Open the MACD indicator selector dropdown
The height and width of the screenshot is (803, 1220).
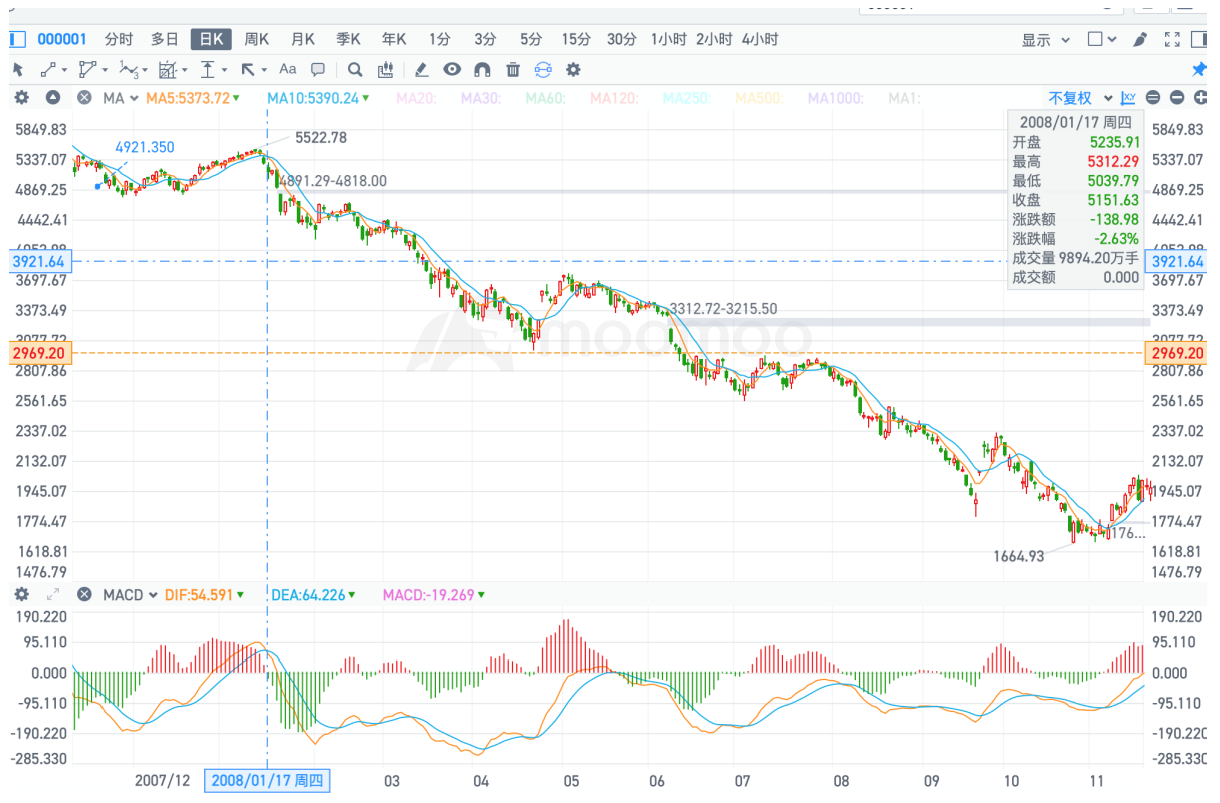click(130, 595)
